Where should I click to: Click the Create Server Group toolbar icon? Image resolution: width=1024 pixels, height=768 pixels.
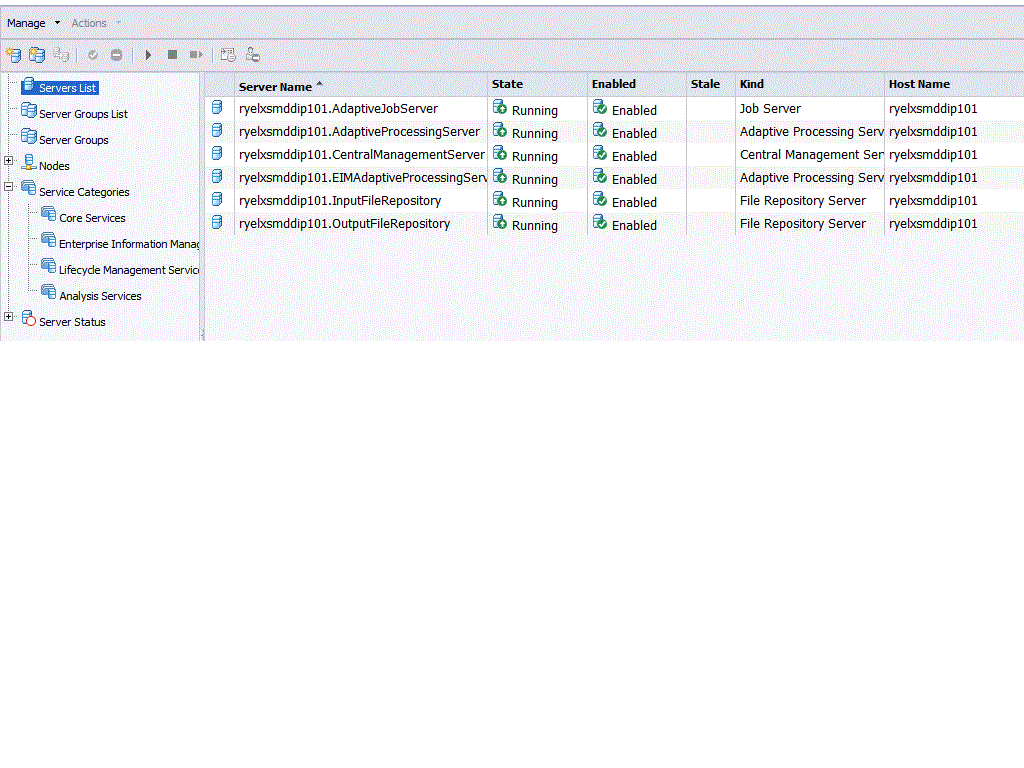pyautogui.click(x=37, y=55)
